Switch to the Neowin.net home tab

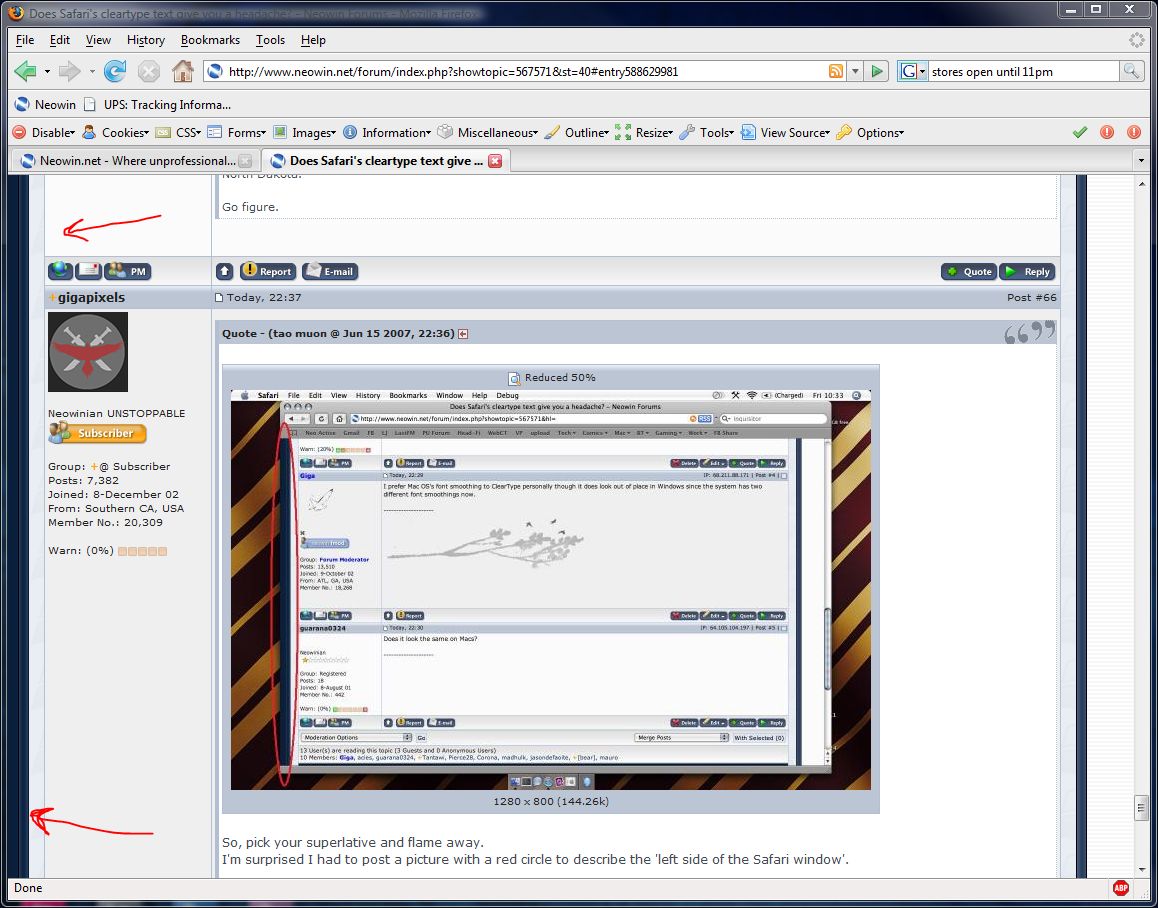(x=136, y=160)
